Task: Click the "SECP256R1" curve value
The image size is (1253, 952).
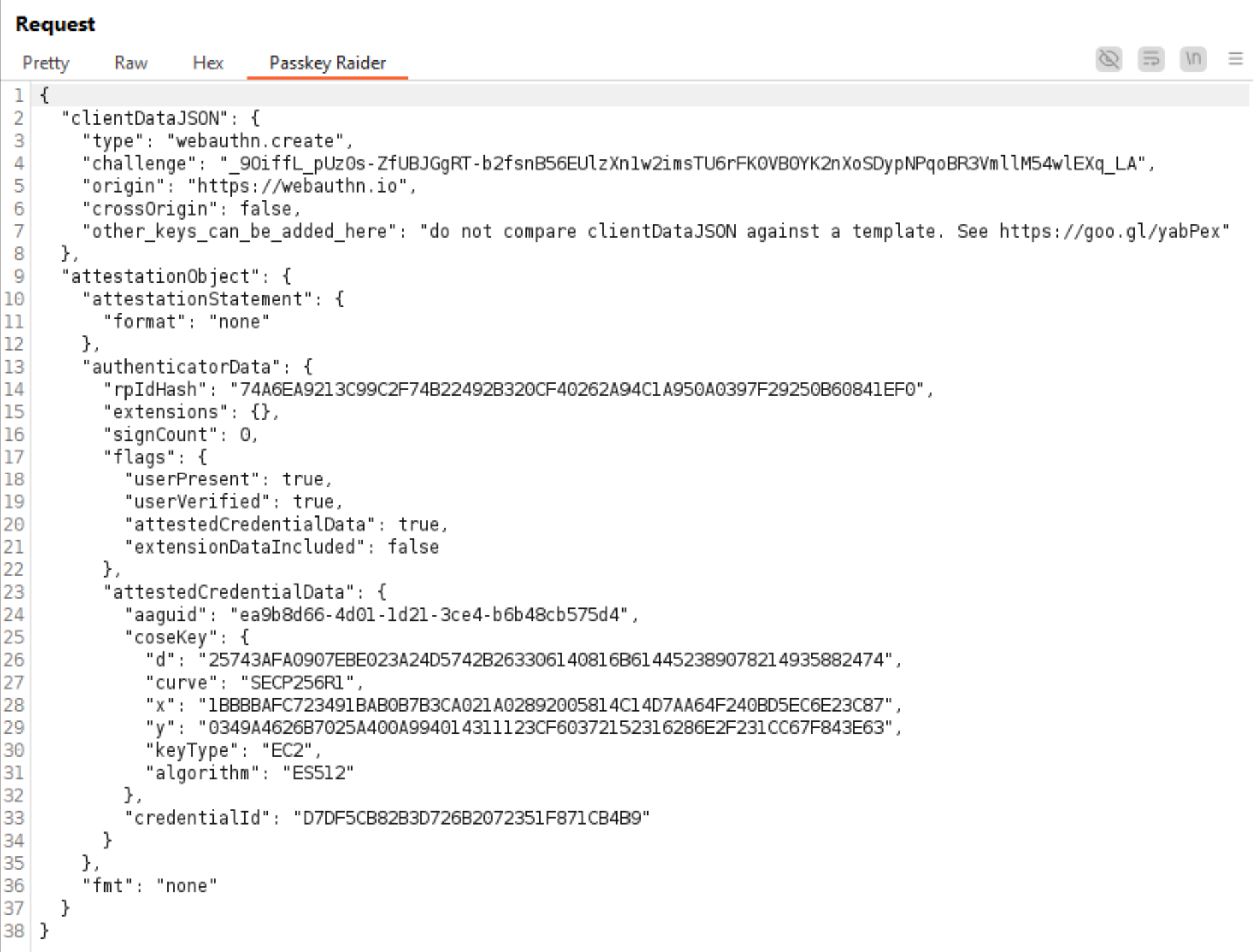Action: [297, 683]
